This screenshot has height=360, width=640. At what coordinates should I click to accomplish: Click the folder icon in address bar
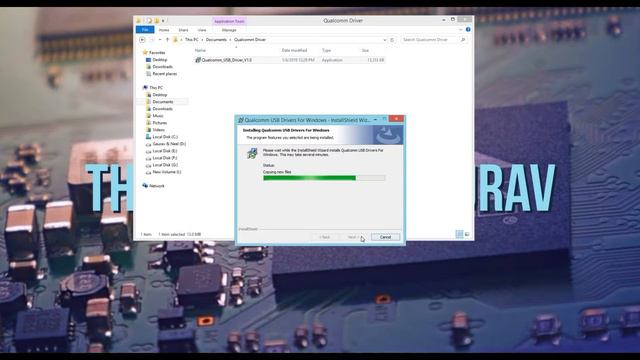176,40
